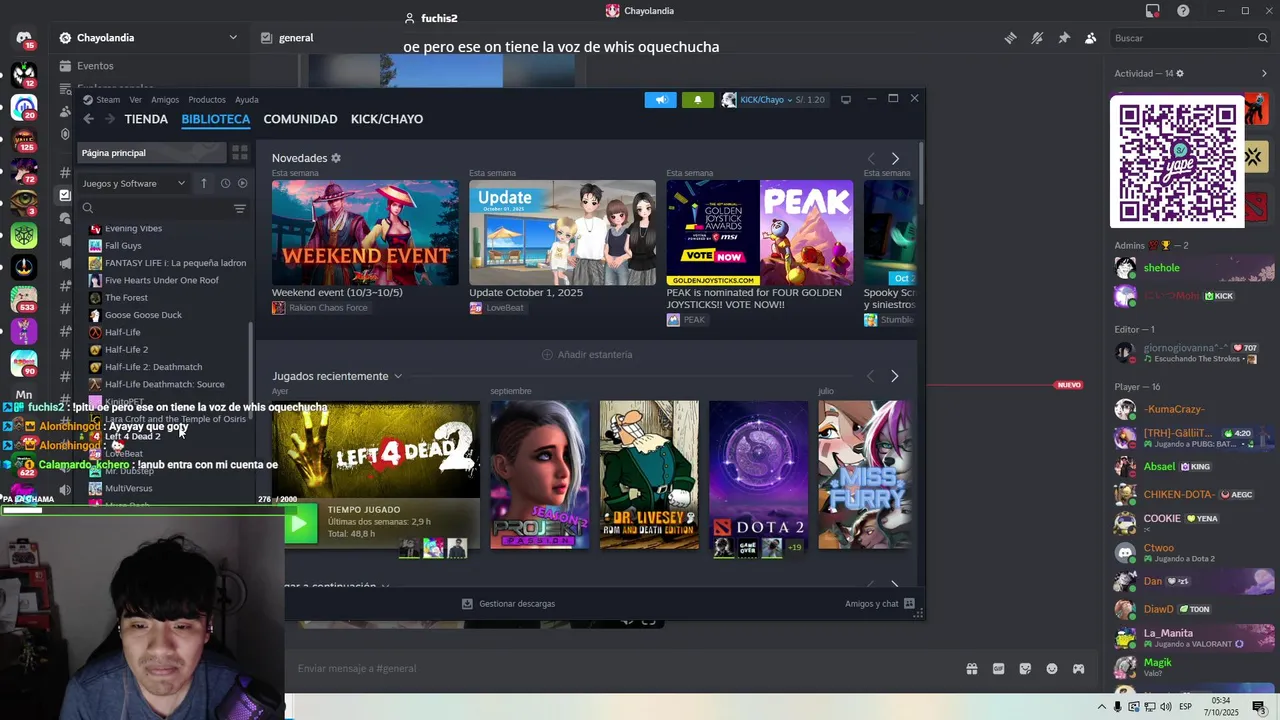Open Steam notifications bell button

point(698,100)
